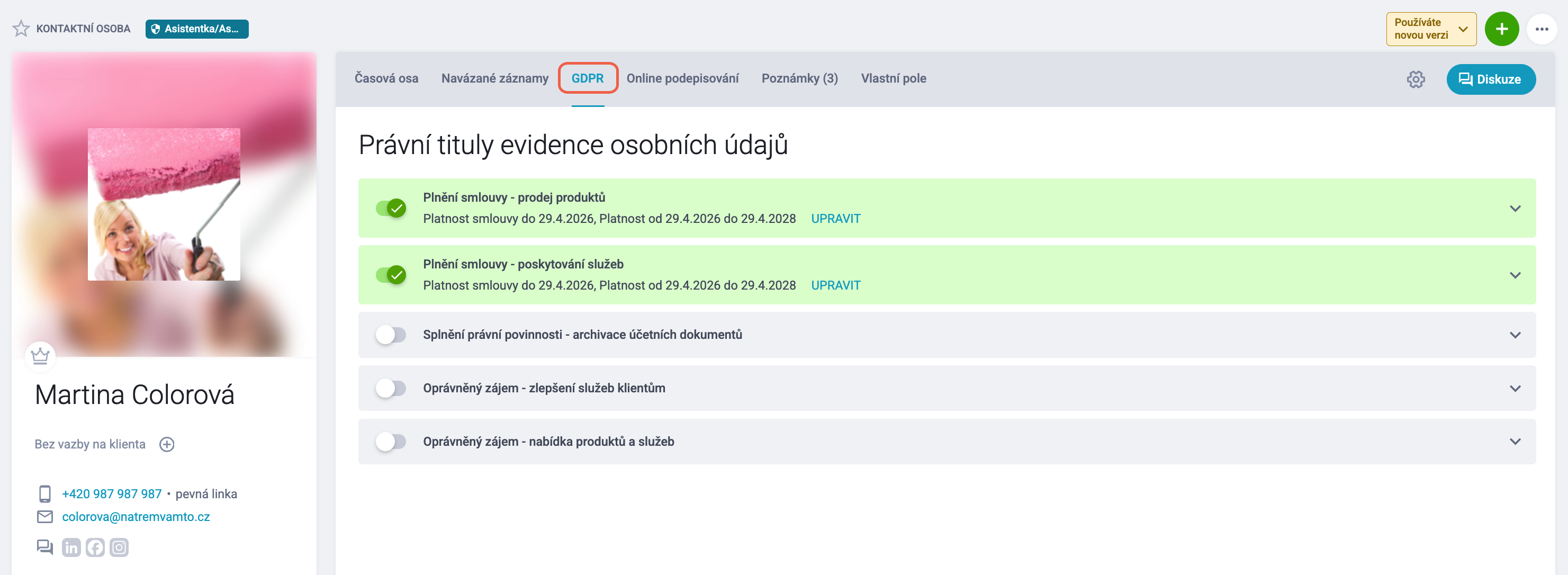1568x575 pixels.
Task: Enable archivace účetních dokumentů toggle
Action: (x=391, y=335)
